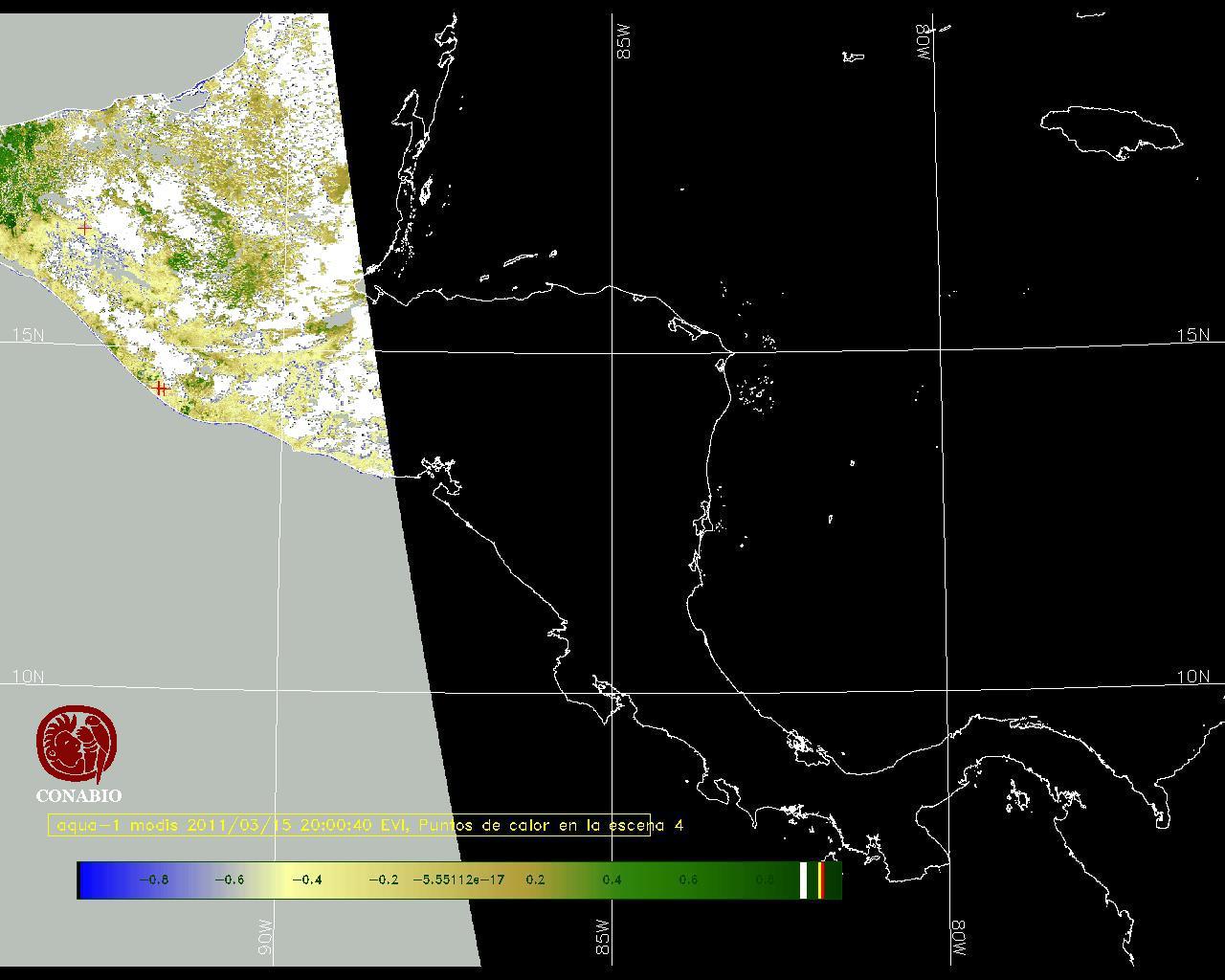1225x980 pixels.
Task: Pick the -0.8 blue color bar value
Action: [x=153, y=880]
